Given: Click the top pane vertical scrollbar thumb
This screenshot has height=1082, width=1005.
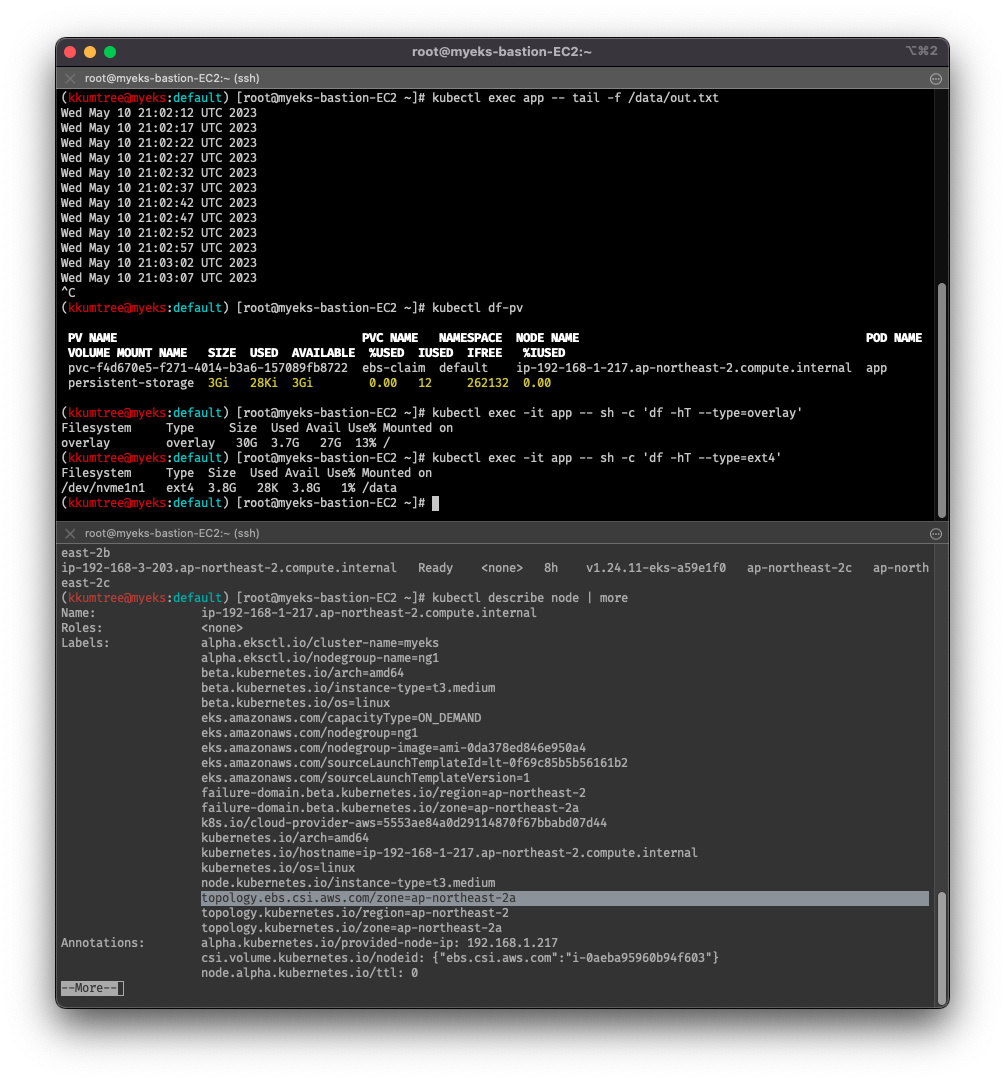Looking at the screenshot, I should click(941, 400).
